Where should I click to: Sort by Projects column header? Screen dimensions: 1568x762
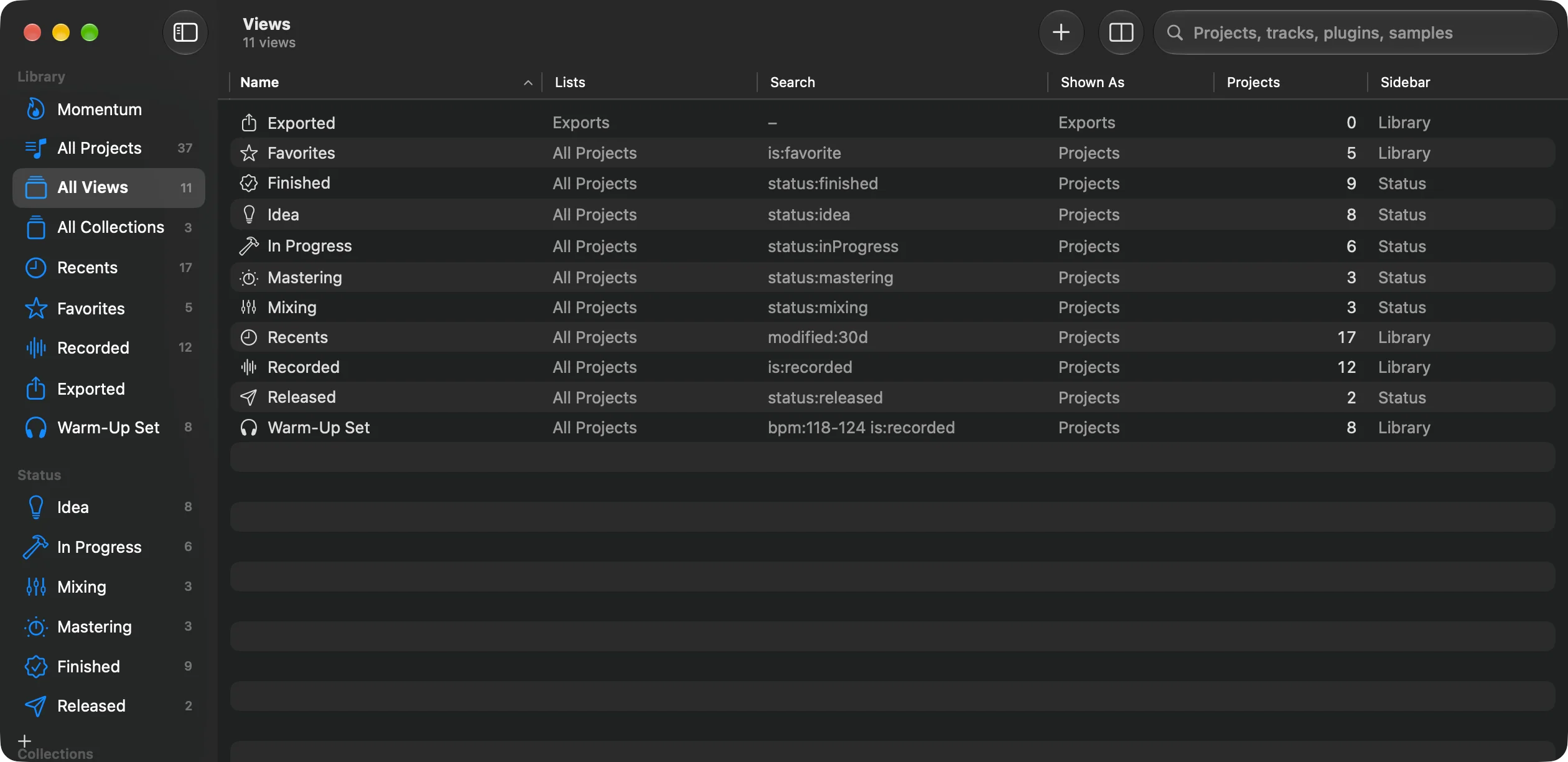pos(1290,82)
